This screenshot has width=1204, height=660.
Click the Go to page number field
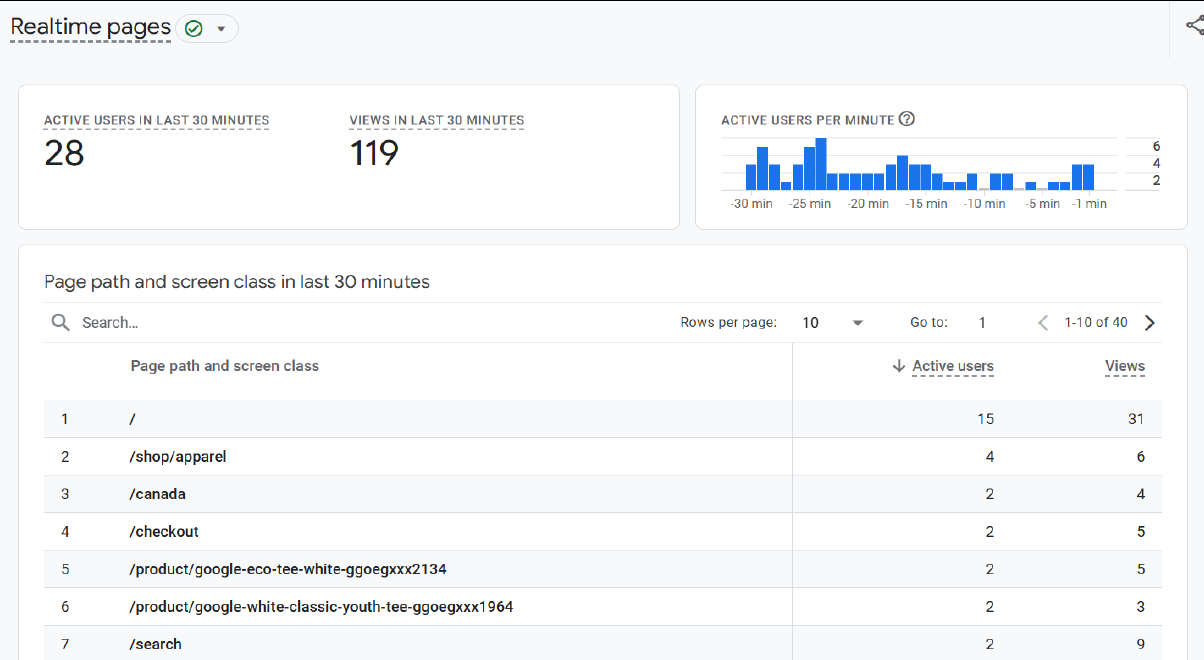pos(981,322)
